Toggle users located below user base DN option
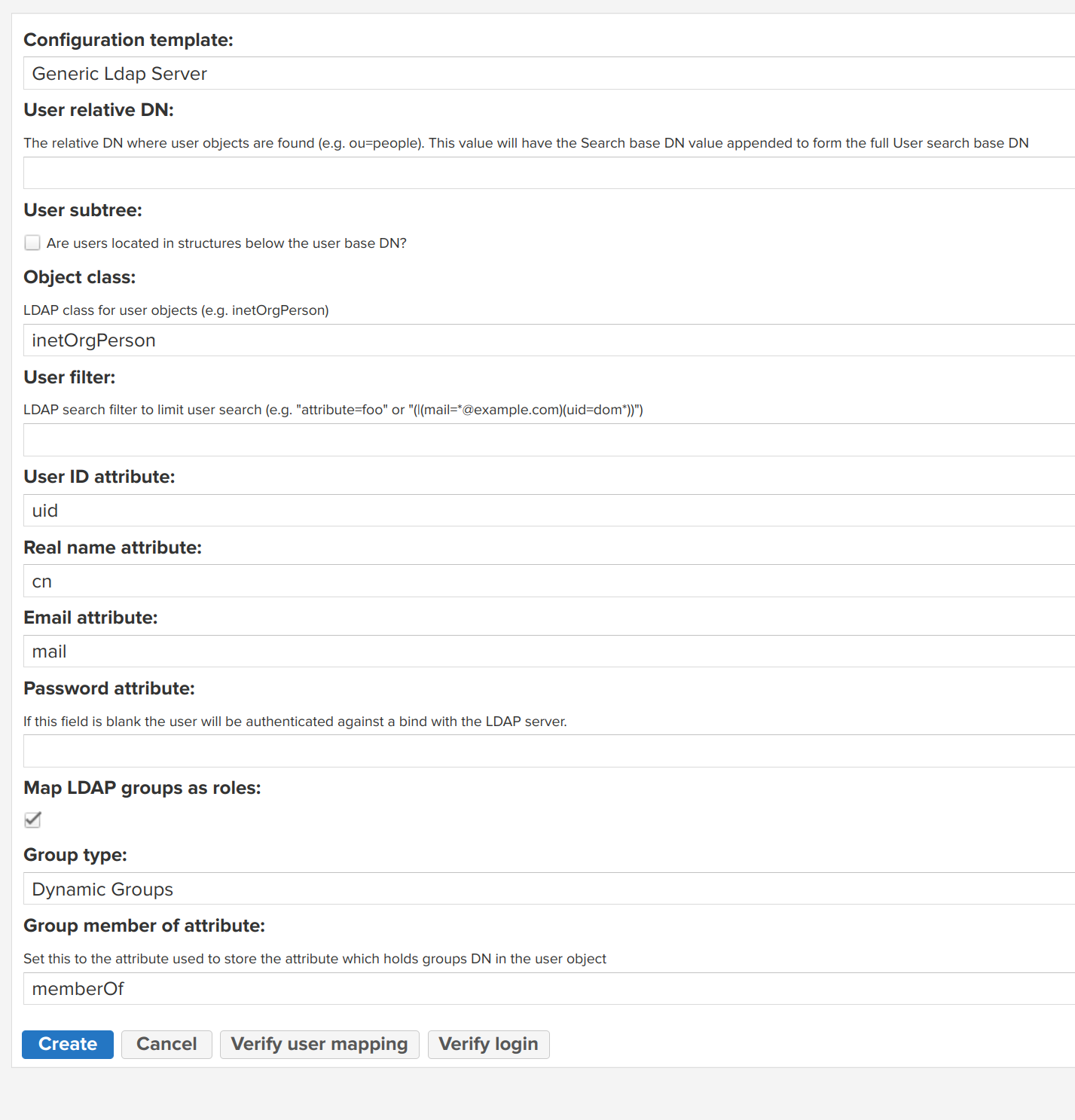Viewport: 1075px width, 1120px height. (32, 243)
